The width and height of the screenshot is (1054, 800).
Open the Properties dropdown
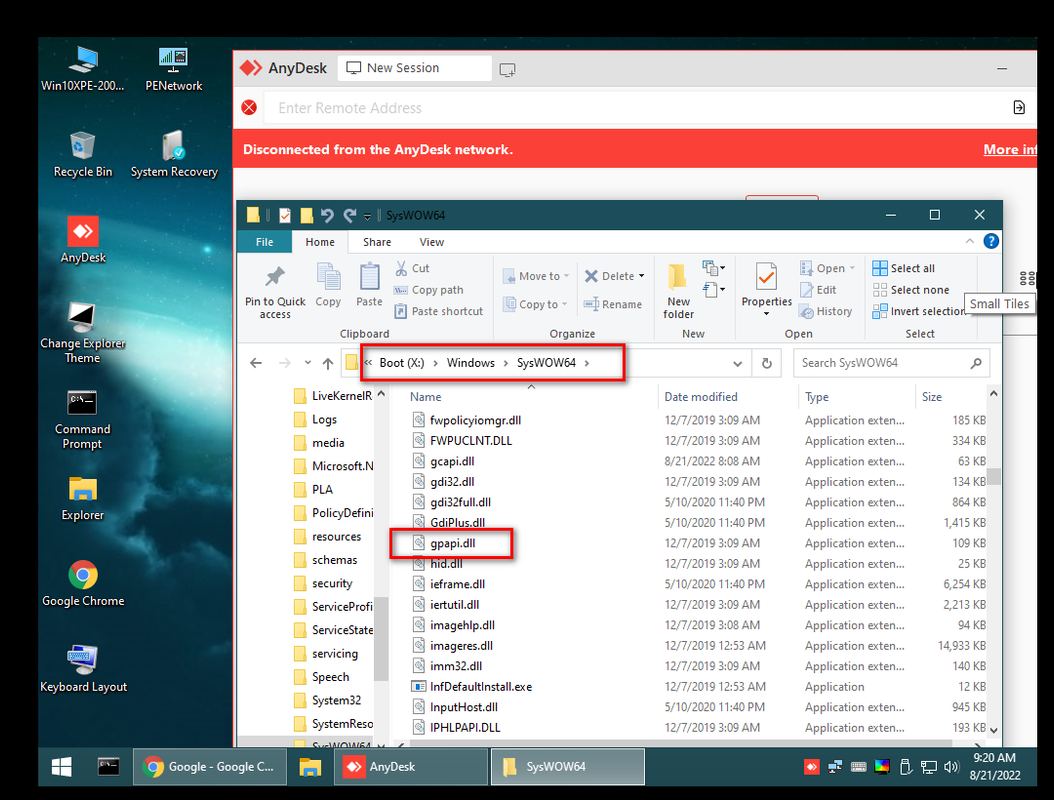tap(766, 313)
